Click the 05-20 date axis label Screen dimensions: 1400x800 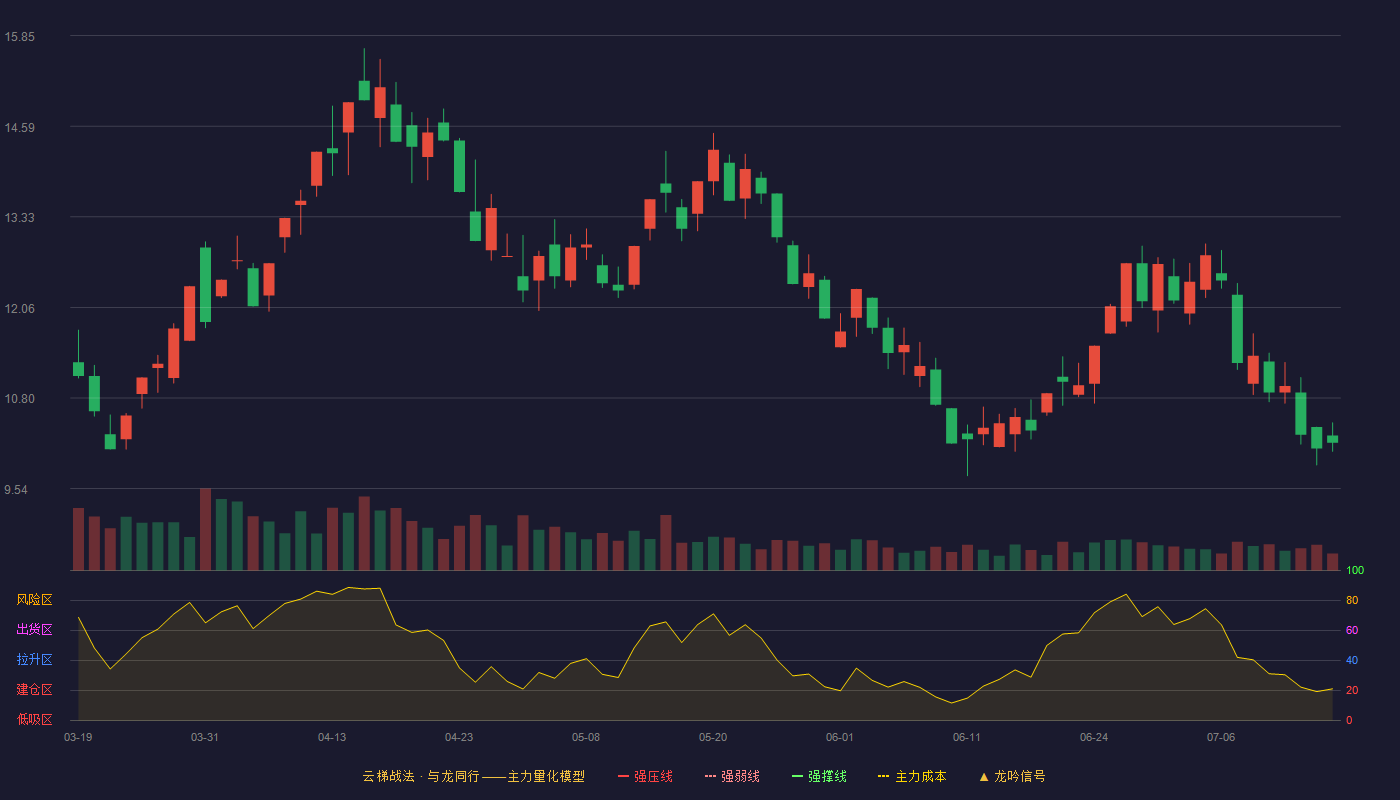[x=713, y=737]
